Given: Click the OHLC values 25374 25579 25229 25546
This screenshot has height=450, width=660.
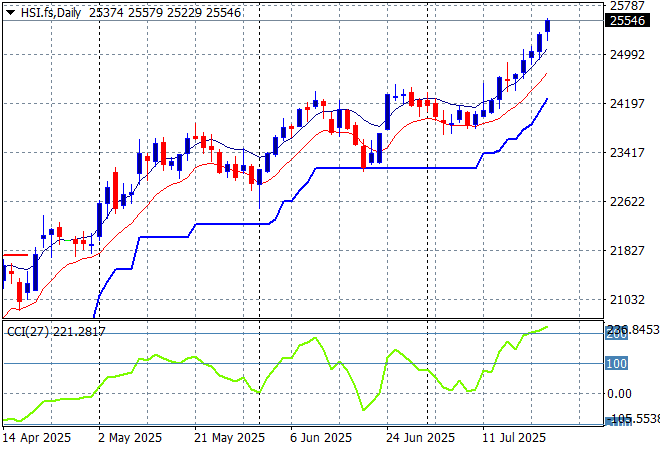Looking at the screenshot, I should tap(165, 13).
